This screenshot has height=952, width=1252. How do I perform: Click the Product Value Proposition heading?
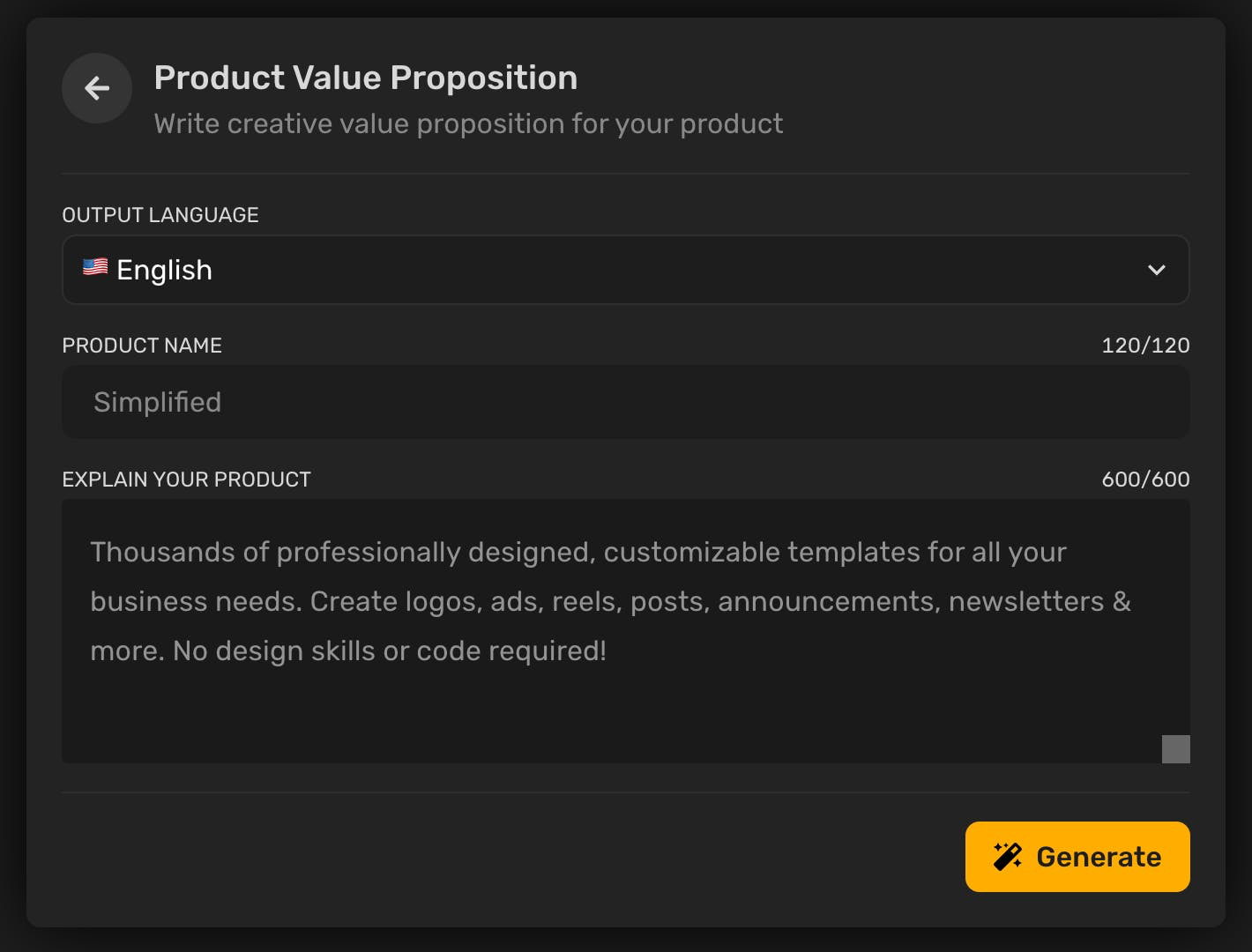click(x=365, y=78)
